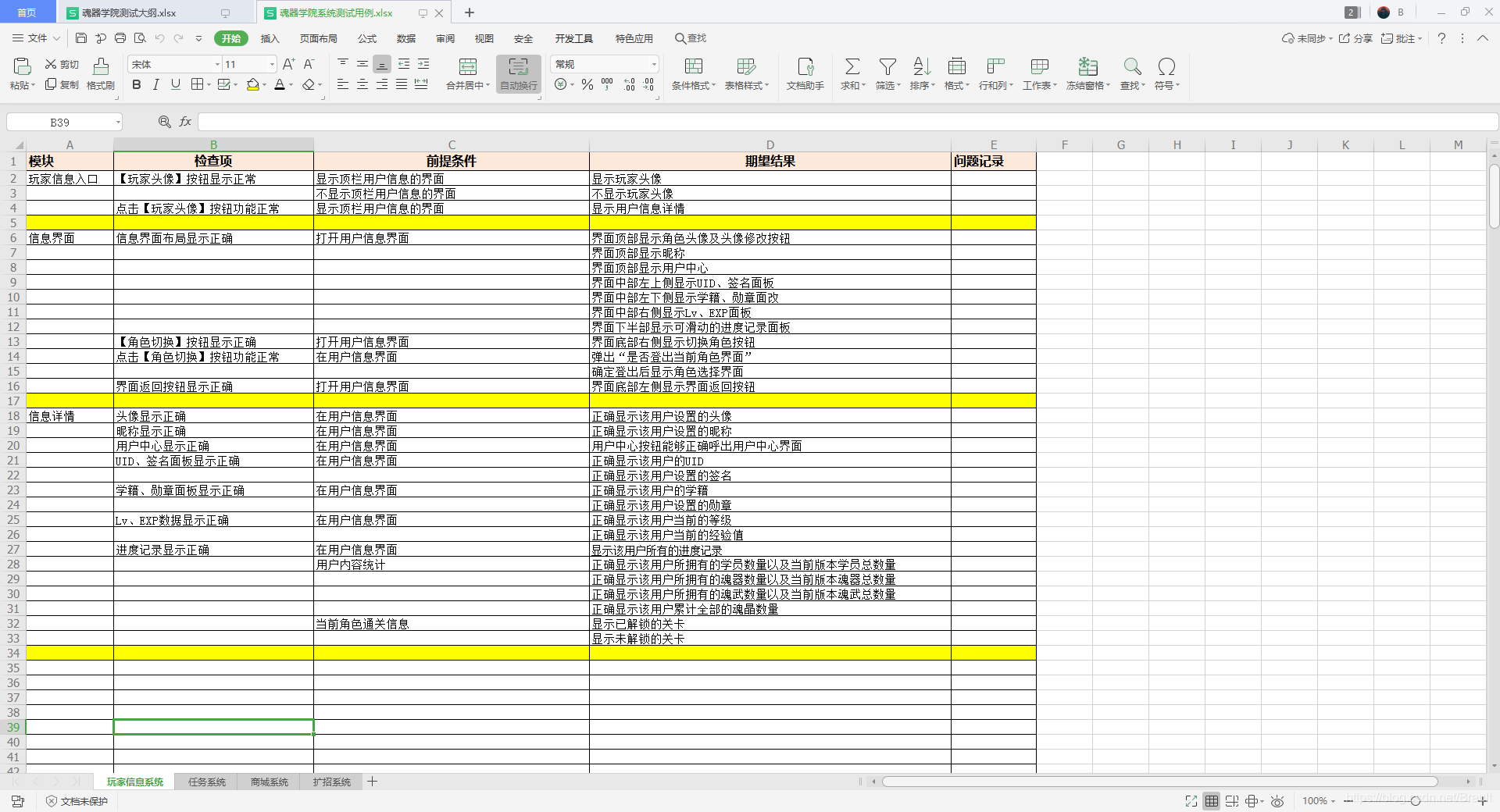
Task: Click the Redo arrow
Action: (x=179, y=38)
